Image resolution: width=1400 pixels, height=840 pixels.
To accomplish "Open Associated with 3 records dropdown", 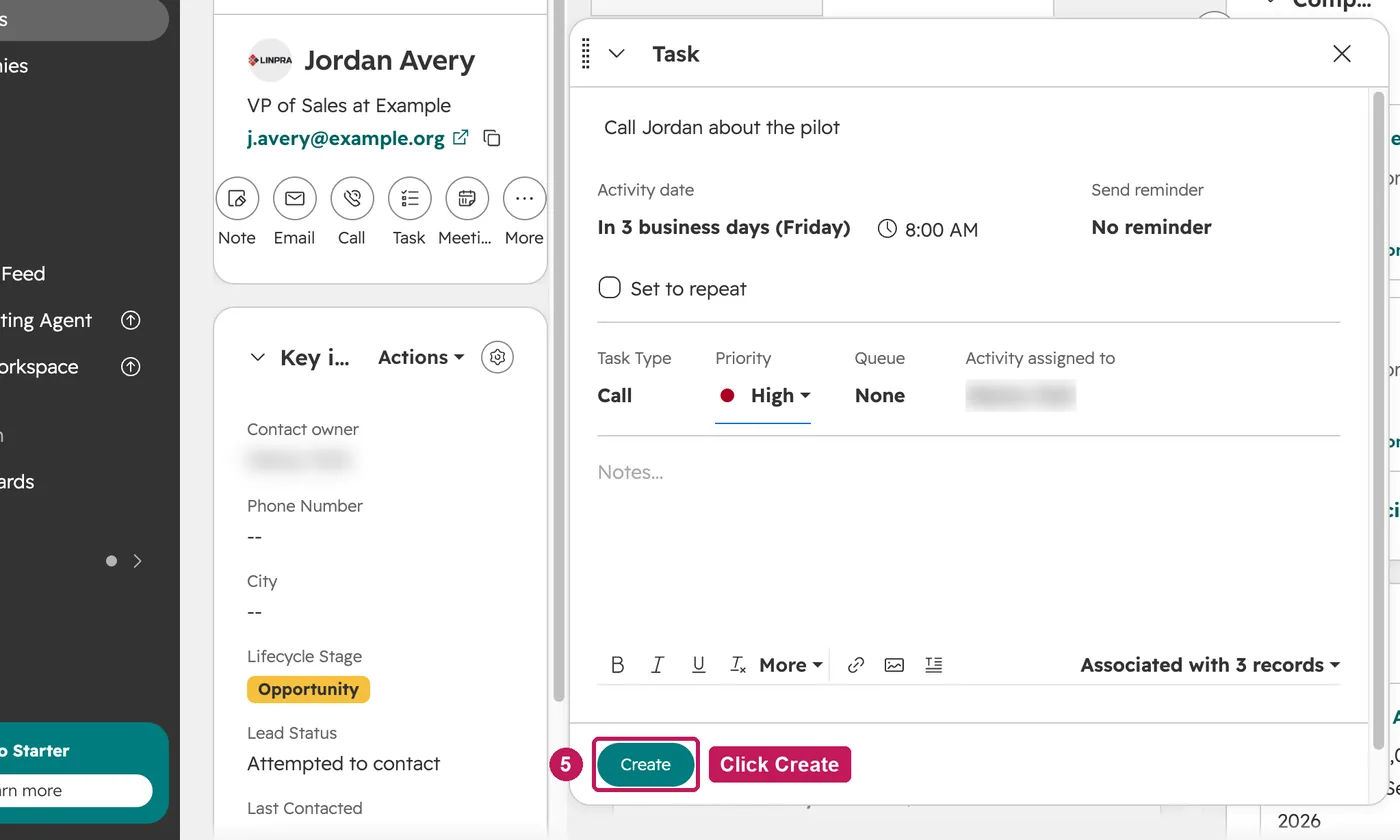I will (1210, 665).
